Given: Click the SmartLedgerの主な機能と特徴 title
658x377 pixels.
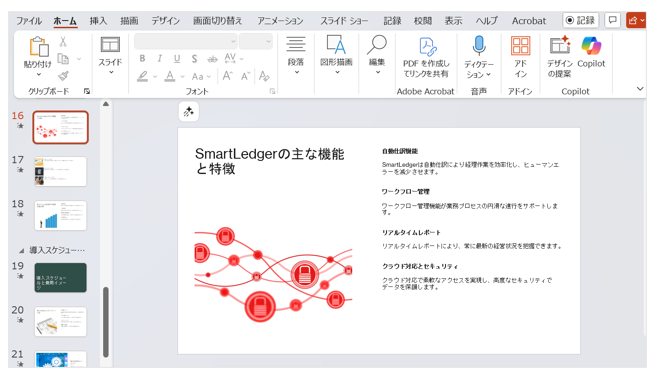Looking at the screenshot, I should 269,161.
